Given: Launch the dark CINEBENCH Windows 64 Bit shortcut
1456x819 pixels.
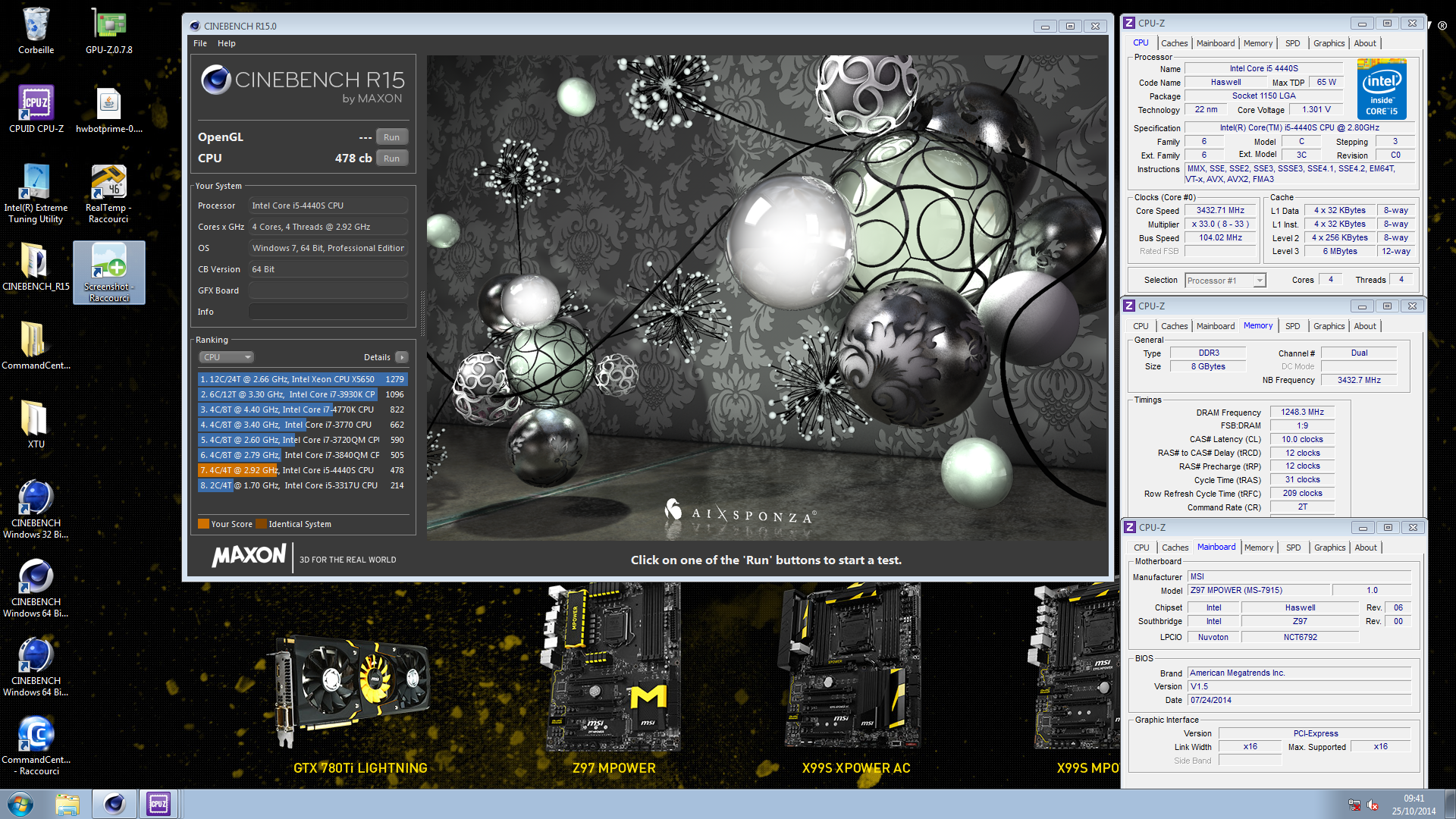Looking at the screenshot, I should point(36,588).
